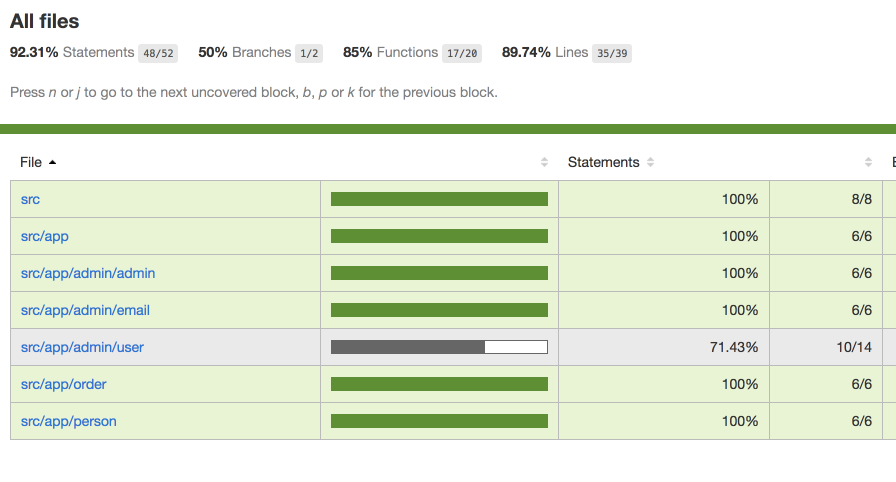
Task: Open the src/app/person link
Action: (68, 421)
